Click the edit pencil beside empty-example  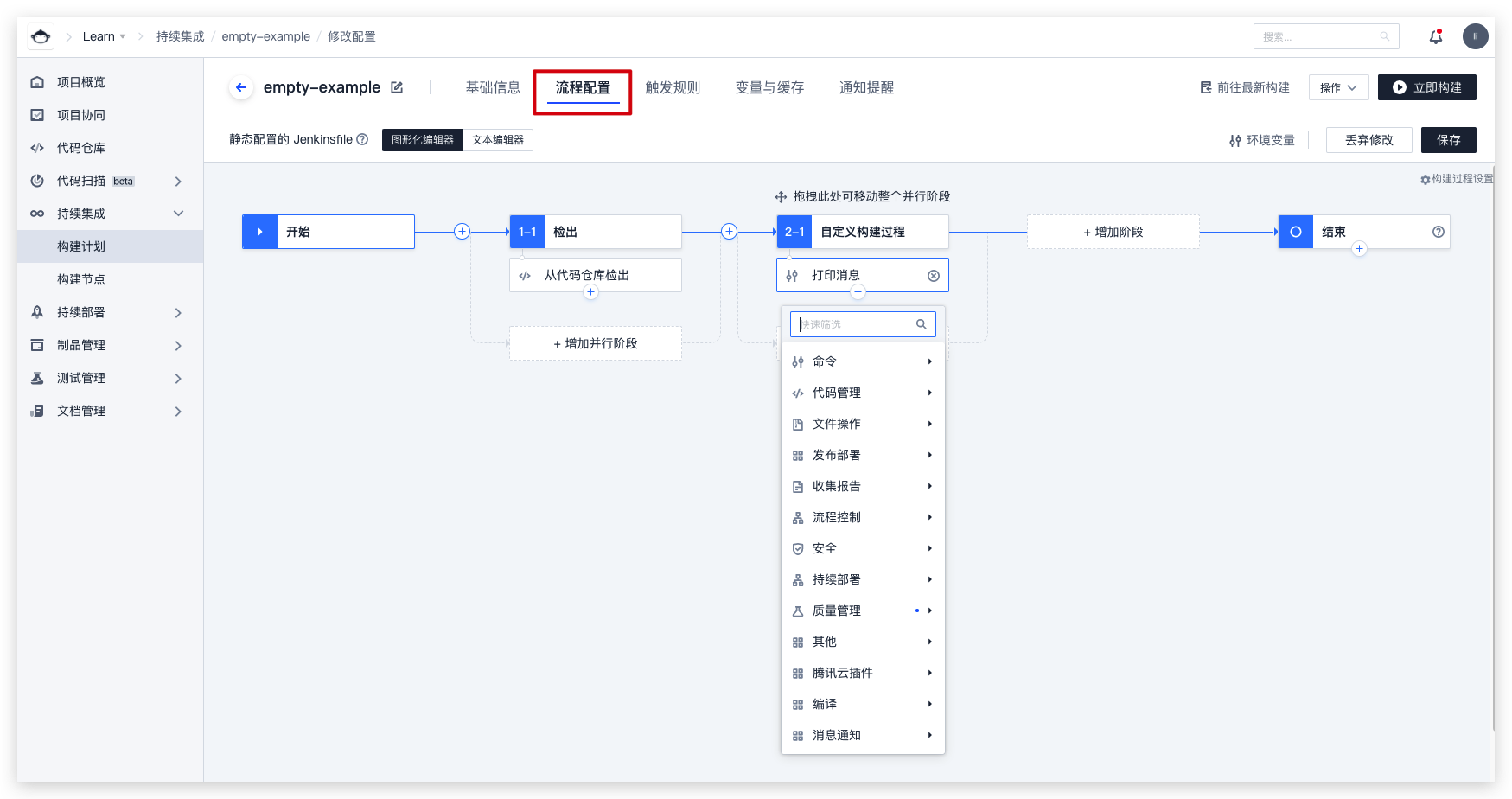coord(397,87)
